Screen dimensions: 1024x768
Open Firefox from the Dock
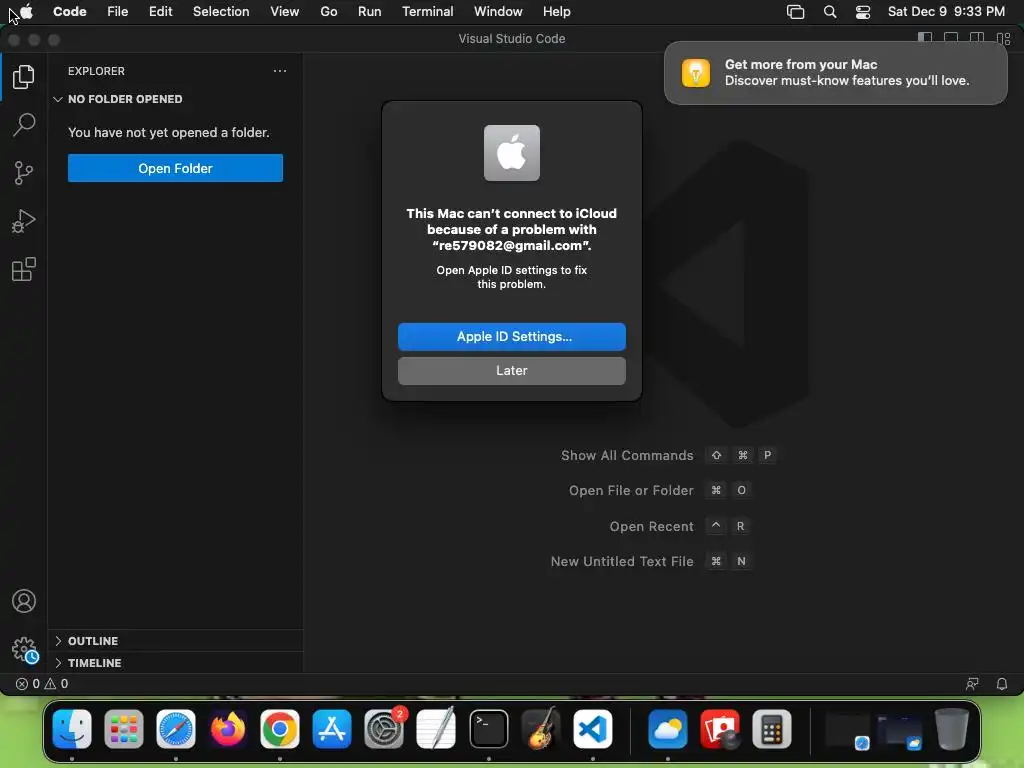[x=228, y=729]
